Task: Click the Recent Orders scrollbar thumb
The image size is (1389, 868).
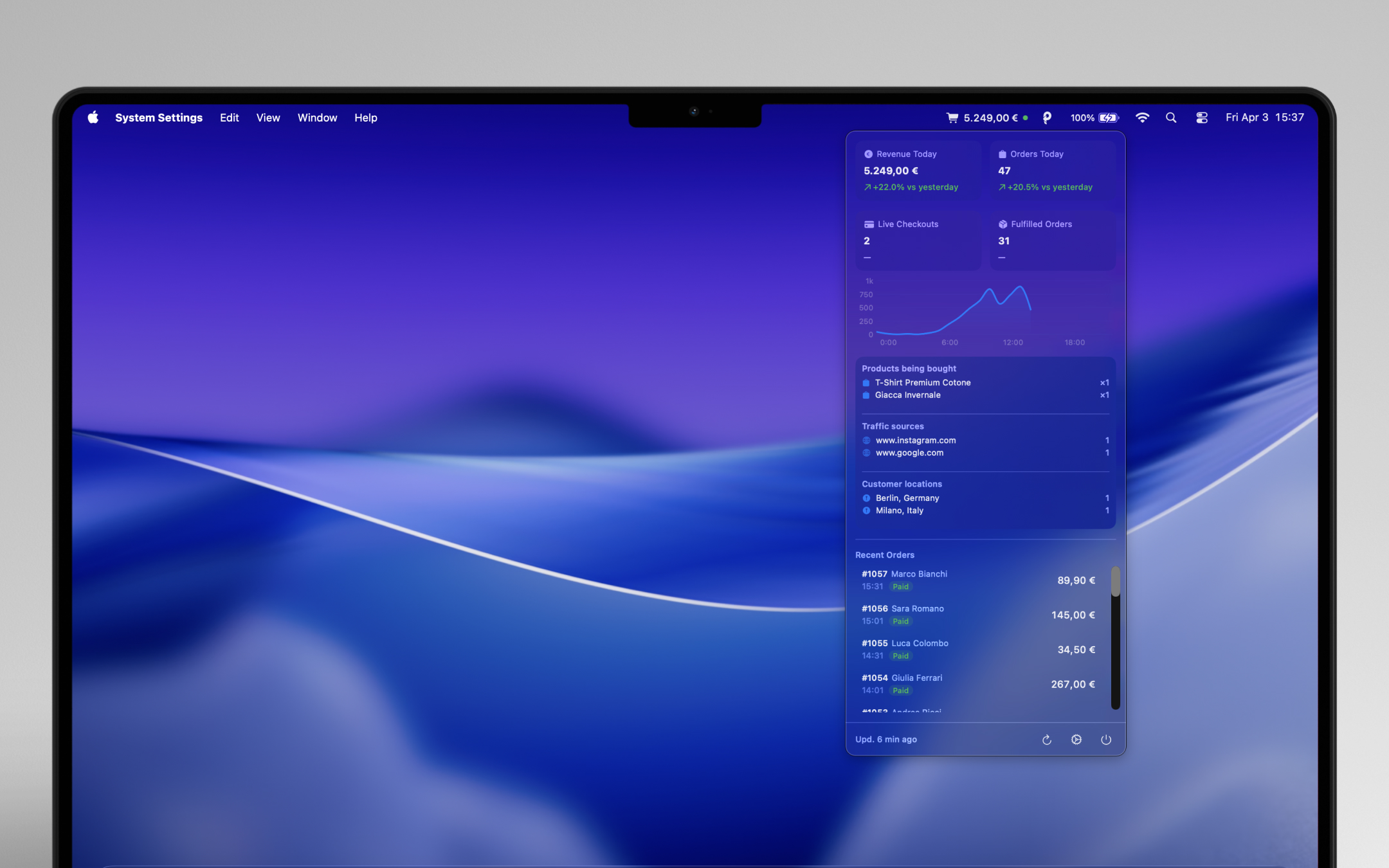Action: pos(1116,581)
